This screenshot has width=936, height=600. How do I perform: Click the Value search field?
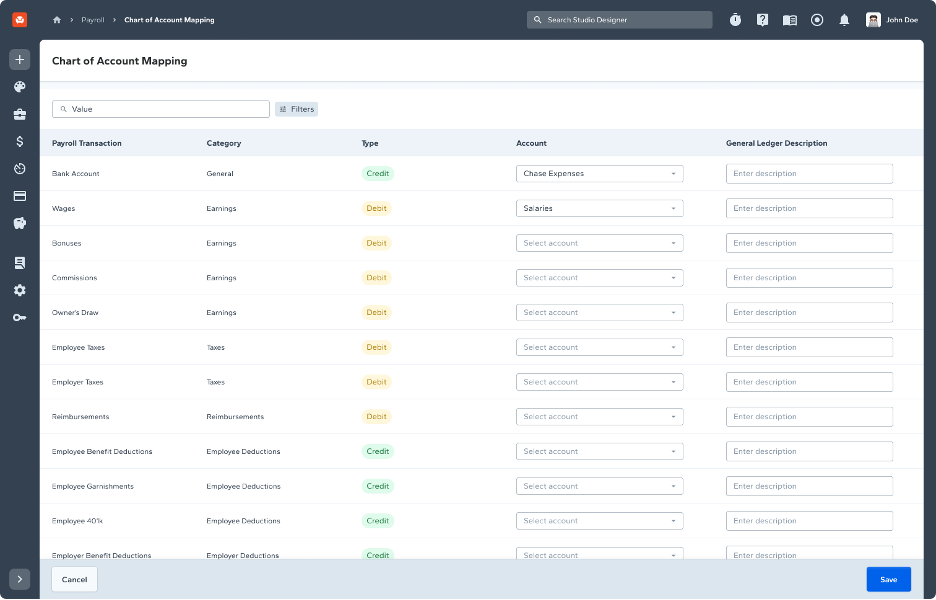coord(161,109)
